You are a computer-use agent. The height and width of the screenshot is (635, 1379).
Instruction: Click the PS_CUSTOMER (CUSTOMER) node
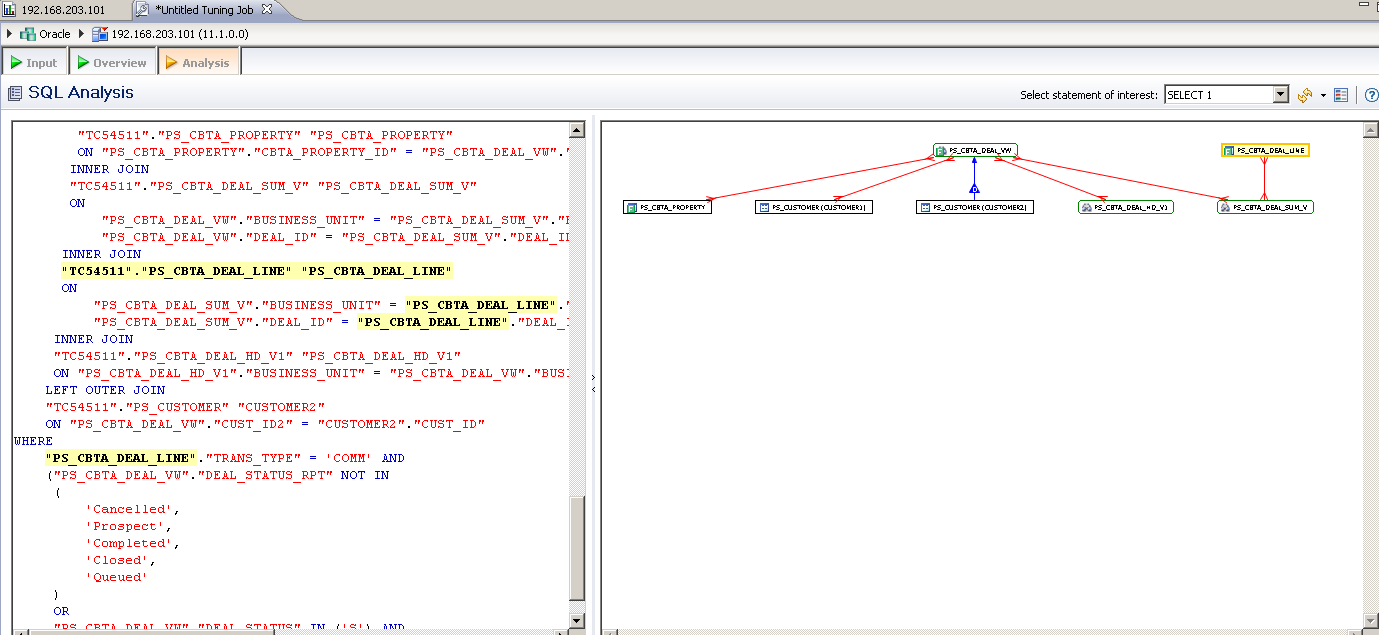point(814,207)
